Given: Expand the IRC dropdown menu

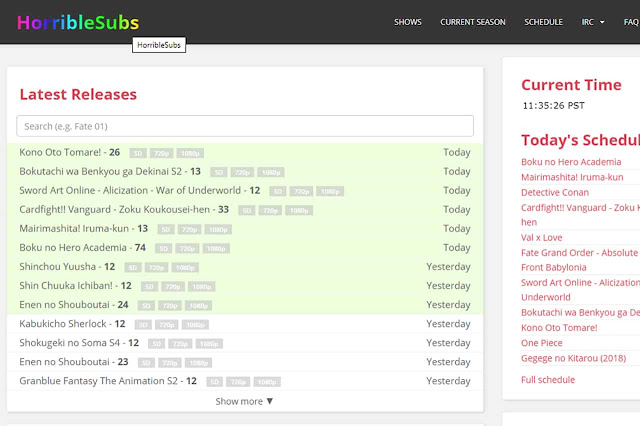Looking at the screenshot, I should pos(593,22).
